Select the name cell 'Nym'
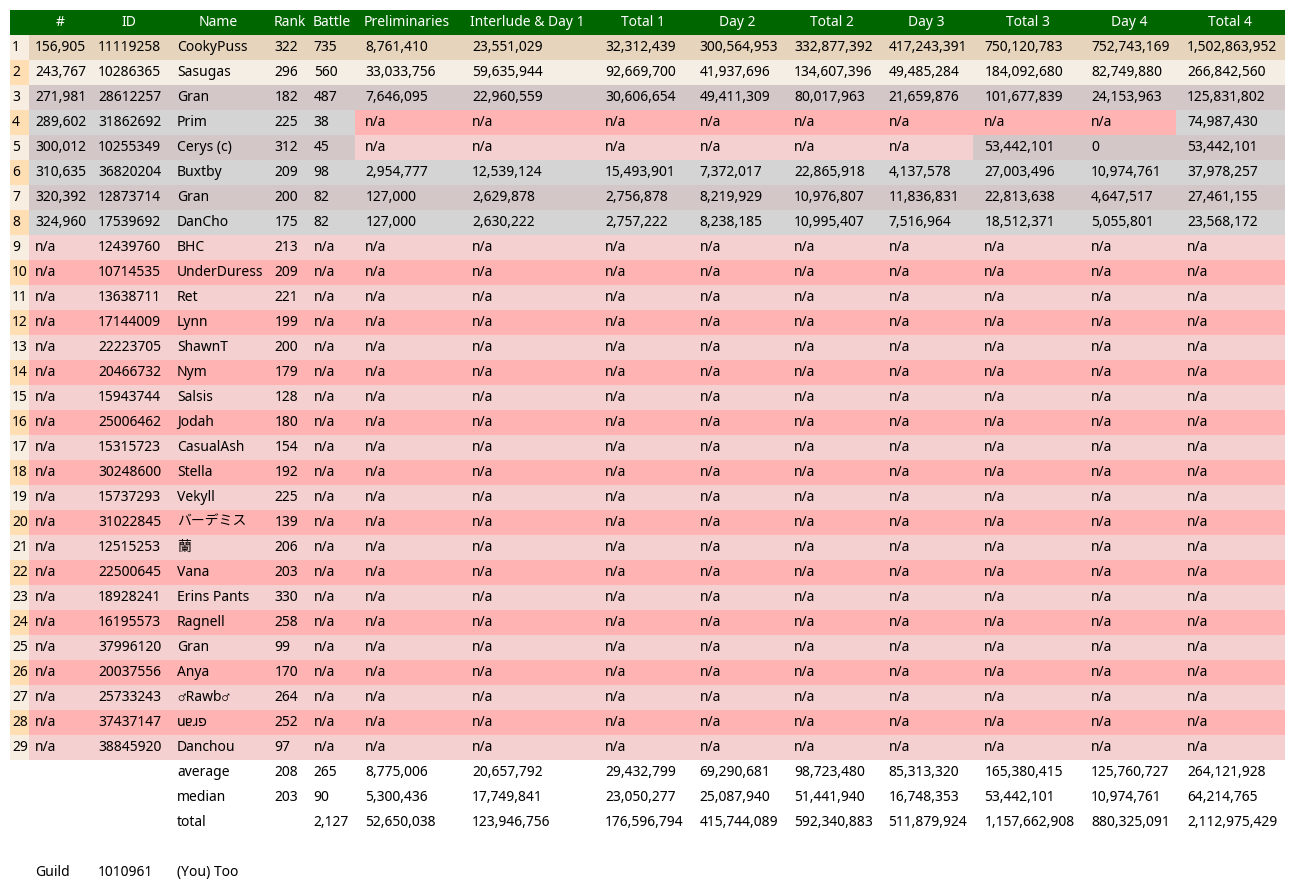 coord(192,371)
